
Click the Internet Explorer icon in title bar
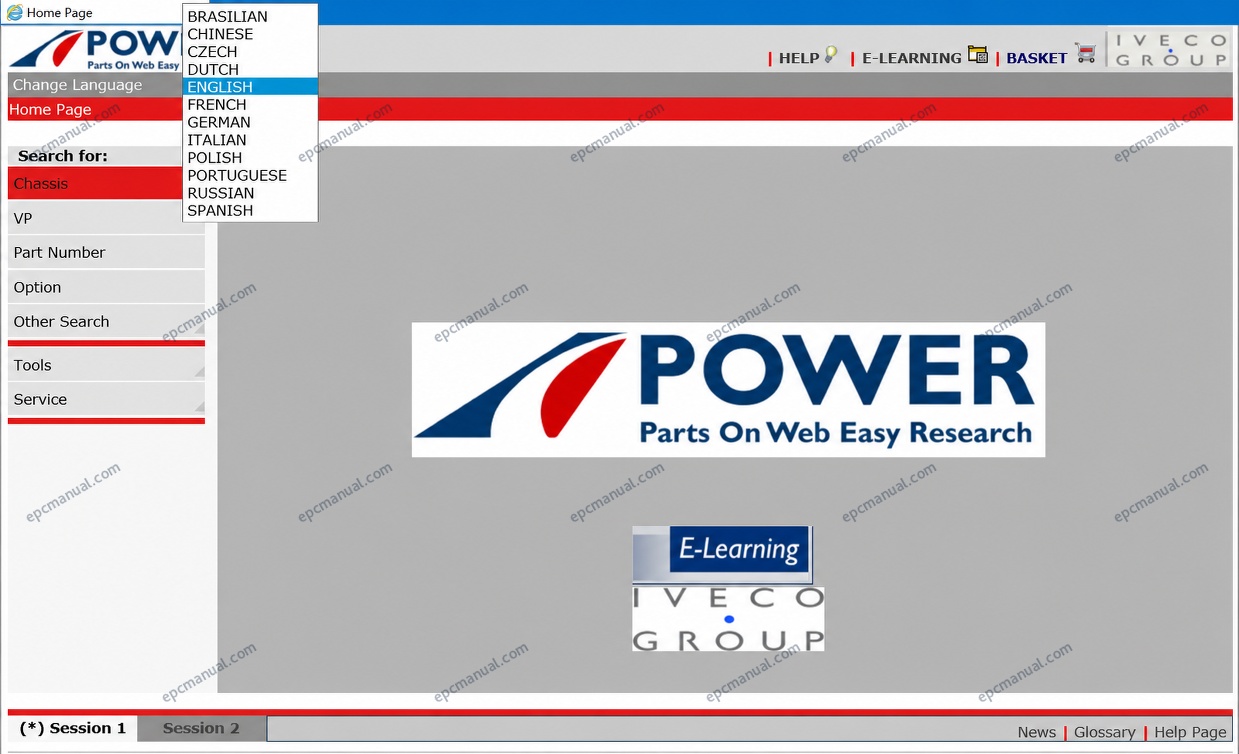tap(14, 12)
